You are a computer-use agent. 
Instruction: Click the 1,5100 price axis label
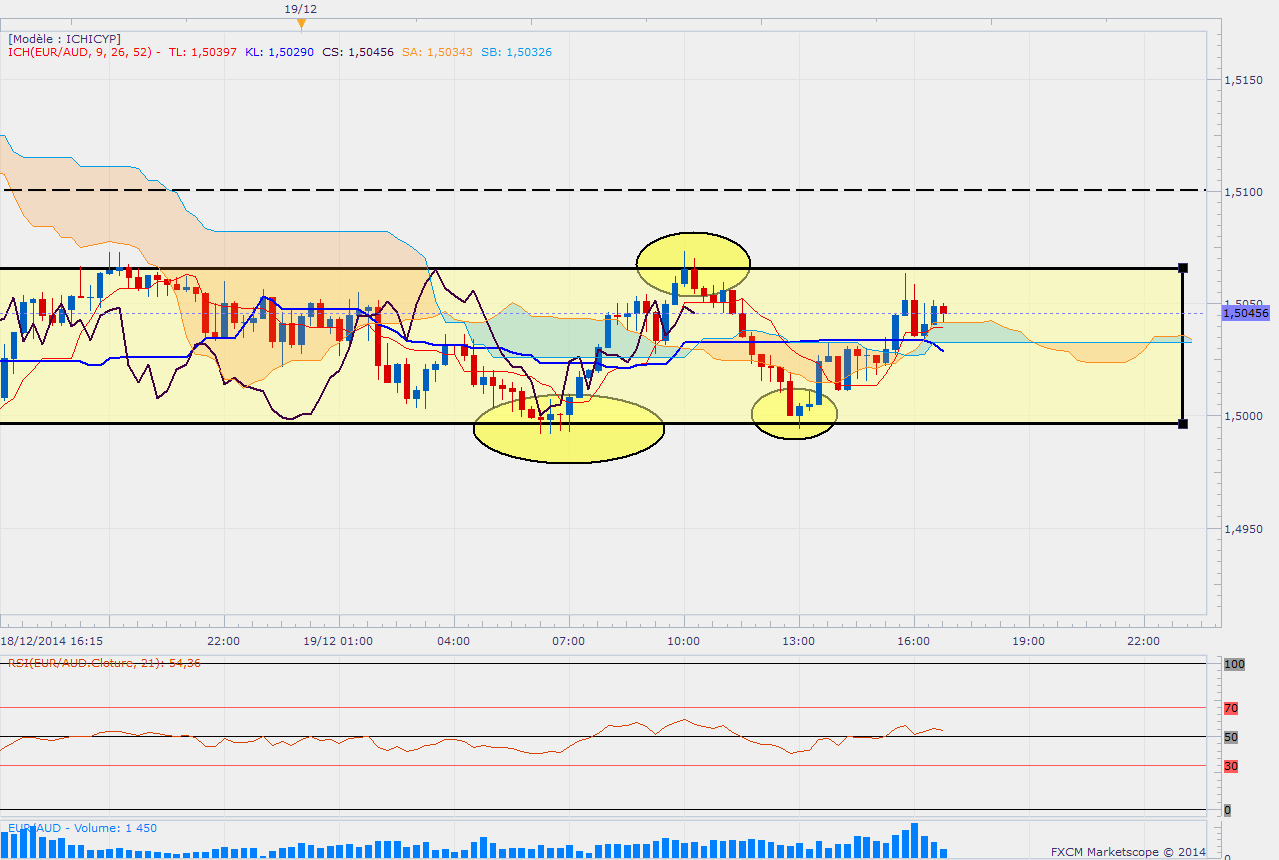click(x=1242, y=191)
